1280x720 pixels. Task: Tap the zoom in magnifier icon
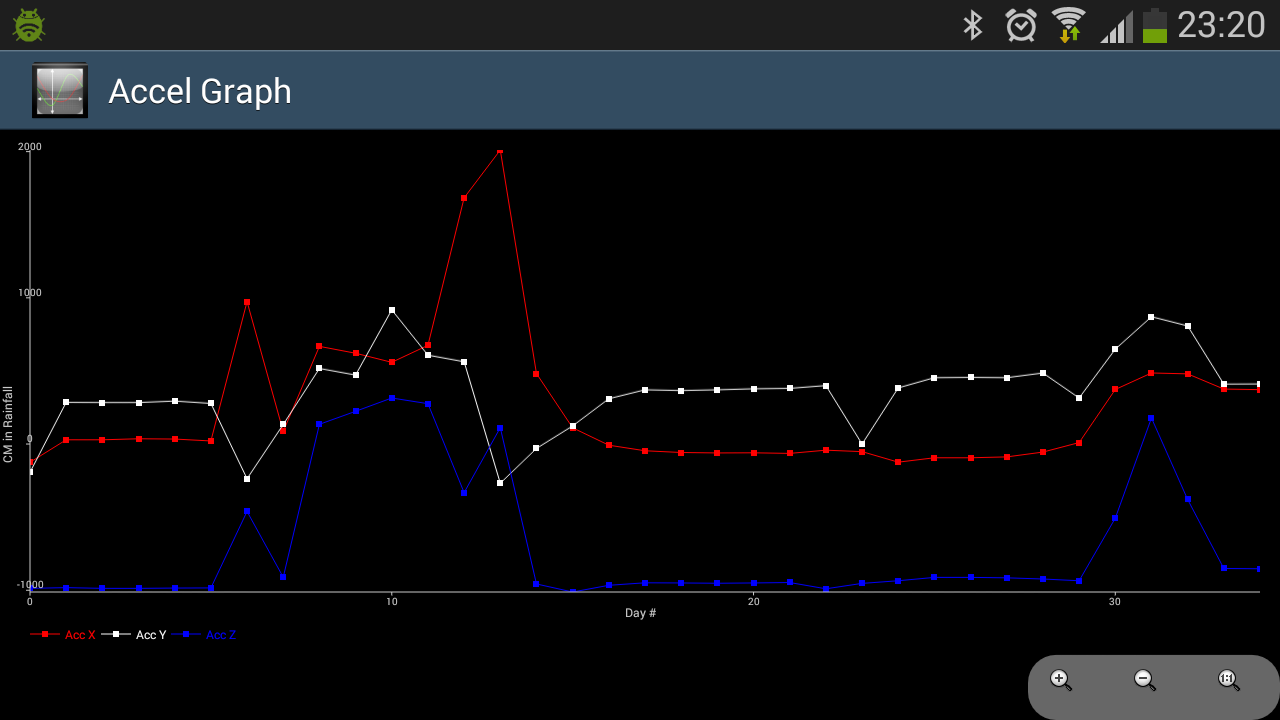click(1061, 681)
